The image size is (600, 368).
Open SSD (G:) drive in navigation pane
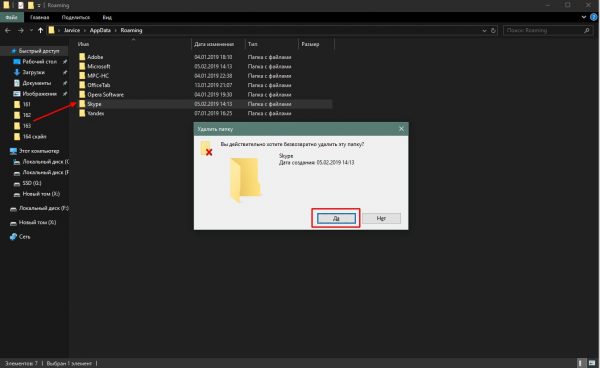(32, 183)
